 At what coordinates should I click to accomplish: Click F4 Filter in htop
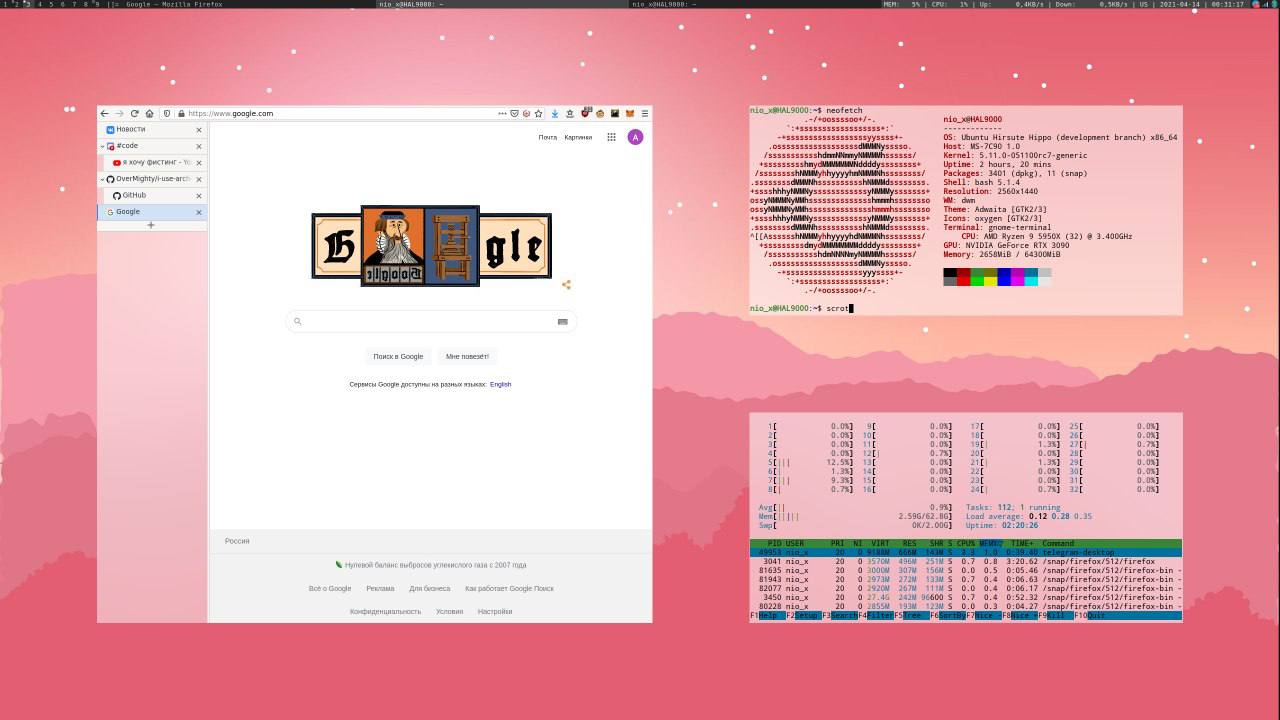coord(876,616)
